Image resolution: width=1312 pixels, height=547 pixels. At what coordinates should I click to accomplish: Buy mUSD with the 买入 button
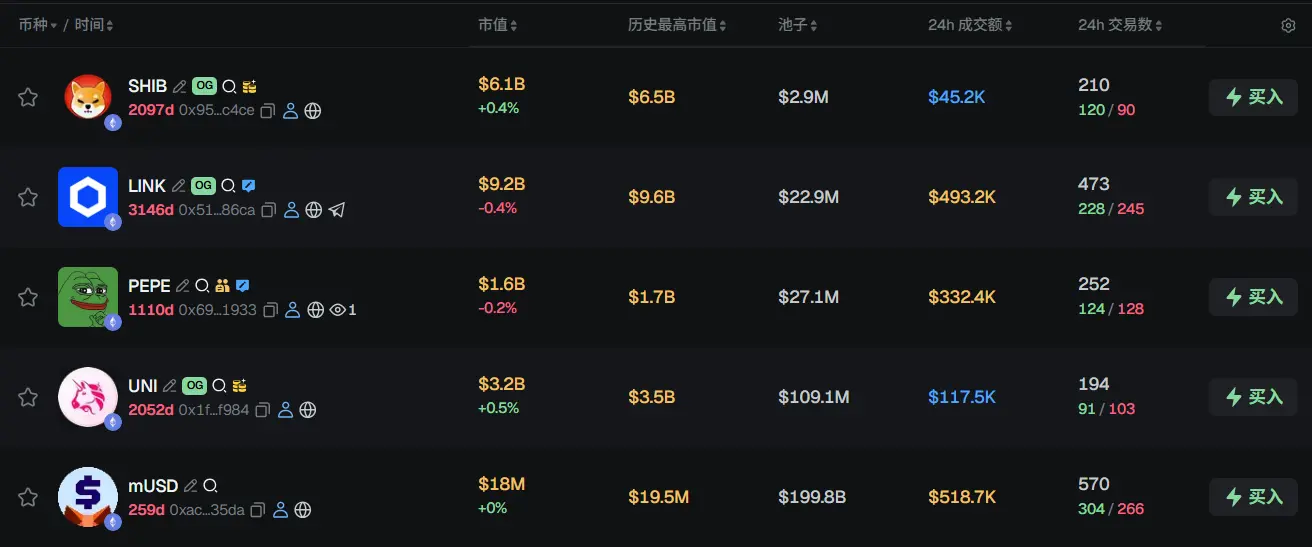tap(1254, 497)
